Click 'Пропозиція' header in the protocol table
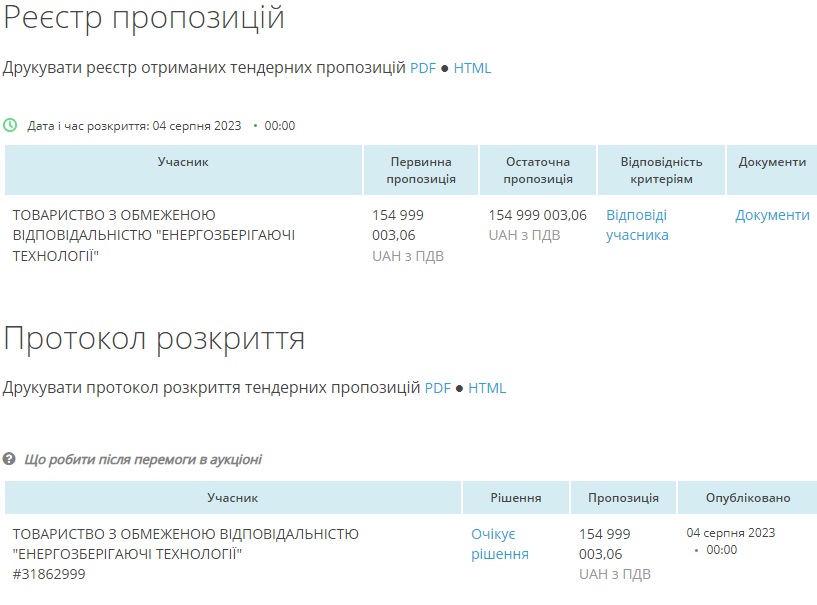Viewport: 817px width, 605px height. (x=623, y=498)
